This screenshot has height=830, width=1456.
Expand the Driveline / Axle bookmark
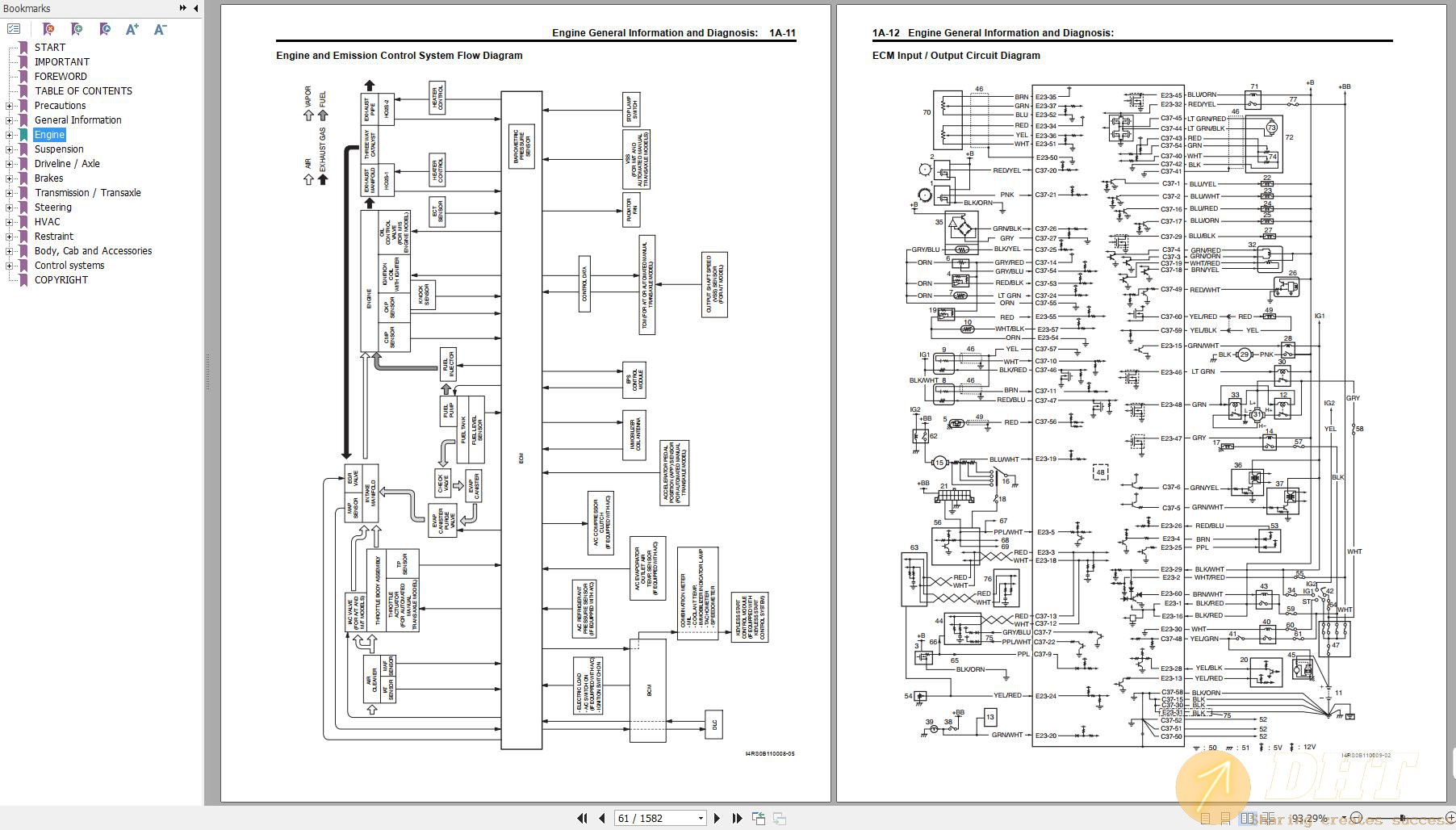click(x=10, y=164)
